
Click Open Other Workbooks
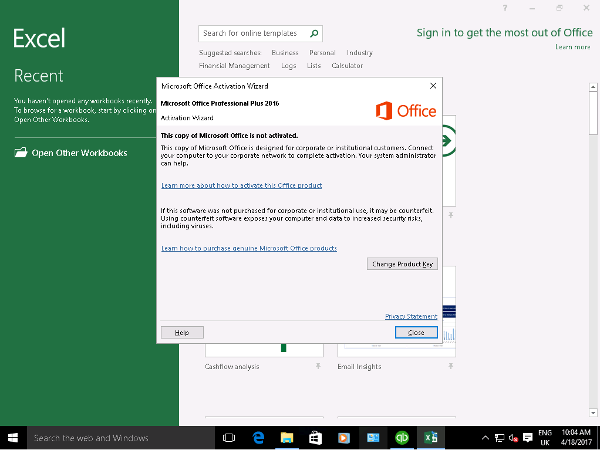[79, 153]
